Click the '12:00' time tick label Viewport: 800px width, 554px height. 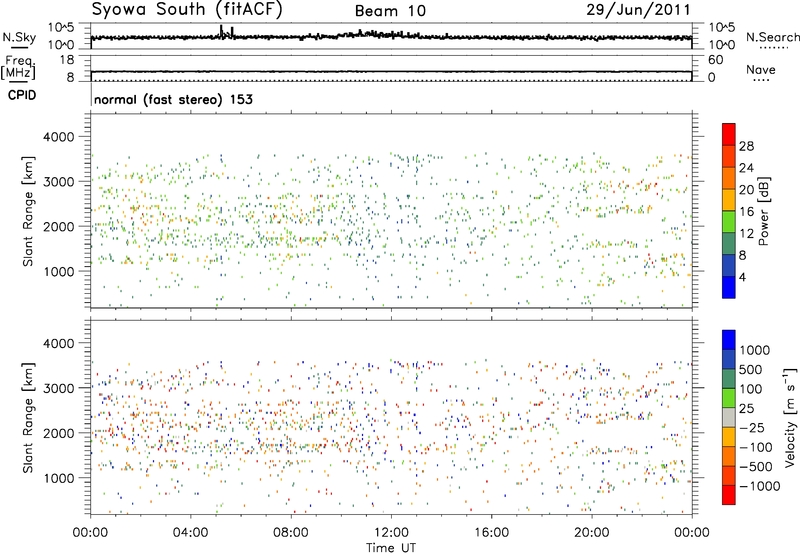391,533
